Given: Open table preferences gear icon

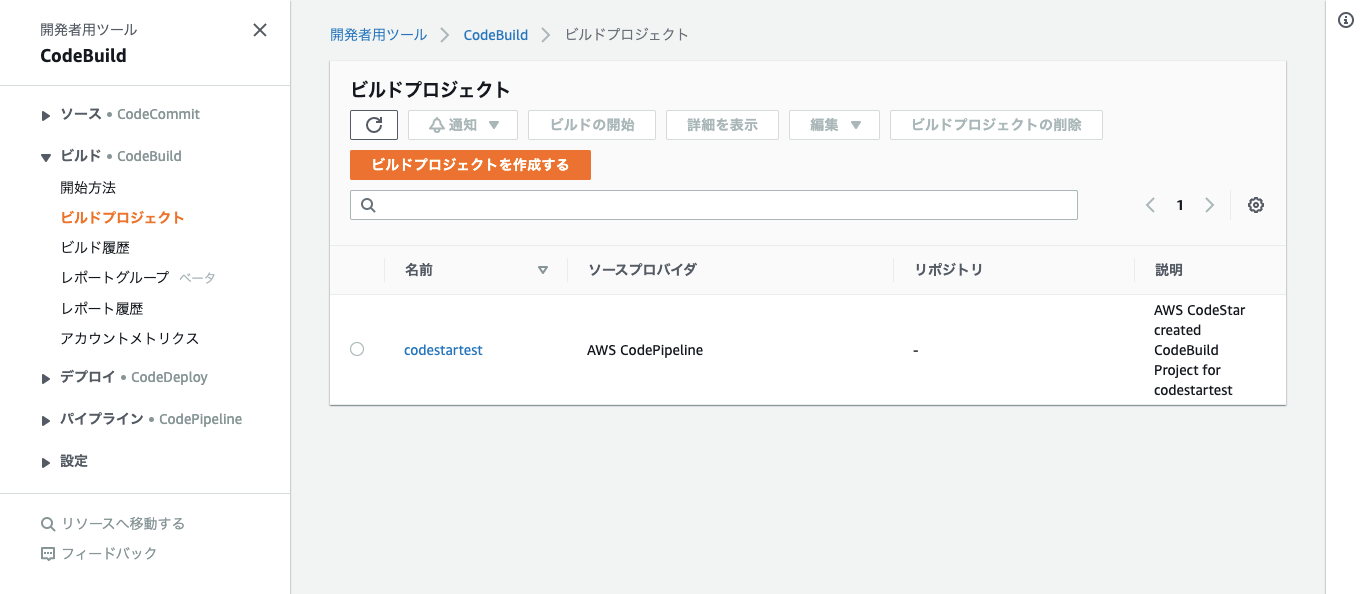Looking at the screenshot, I should 1256,205.
